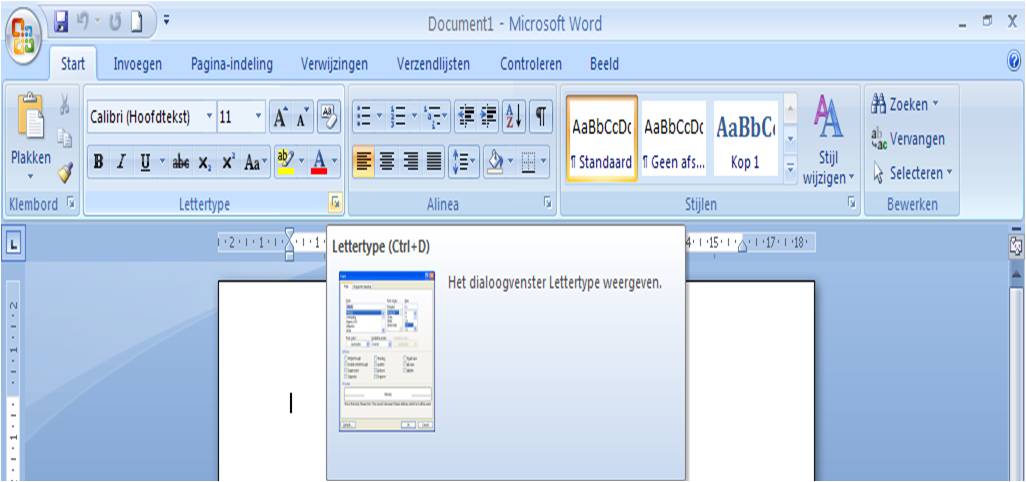
Task: Save the document from Quick Access toolbar
Action: pyautogui.click(x=62, y=24)
